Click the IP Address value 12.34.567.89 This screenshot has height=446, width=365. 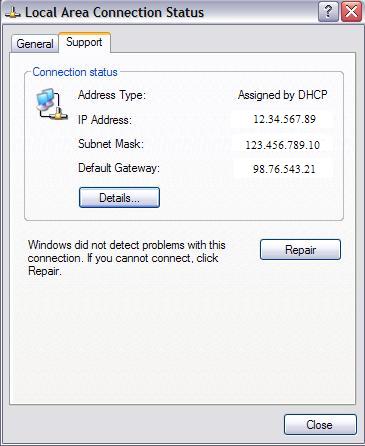(284, 119)
